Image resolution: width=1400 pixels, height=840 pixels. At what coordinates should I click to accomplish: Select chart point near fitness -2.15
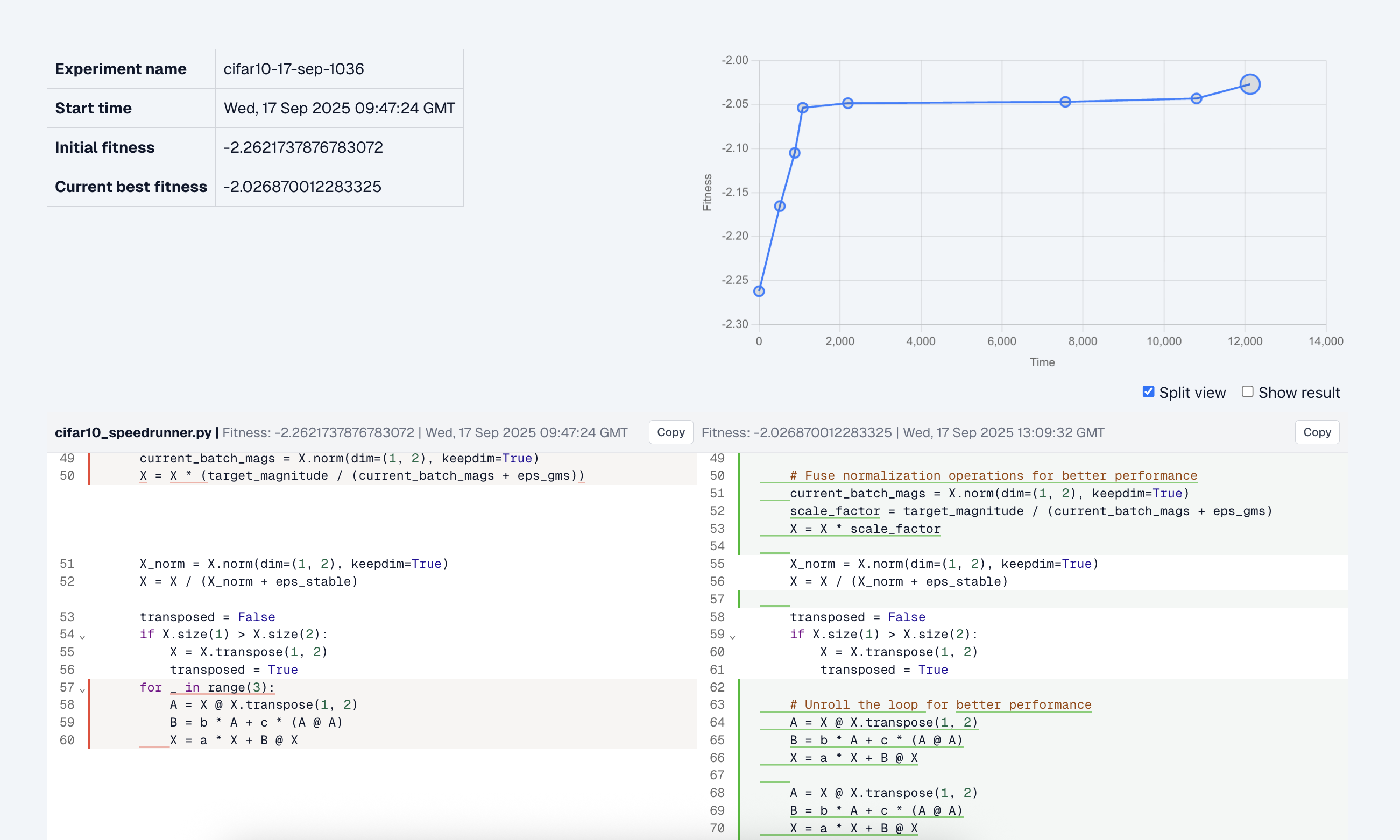780,206
